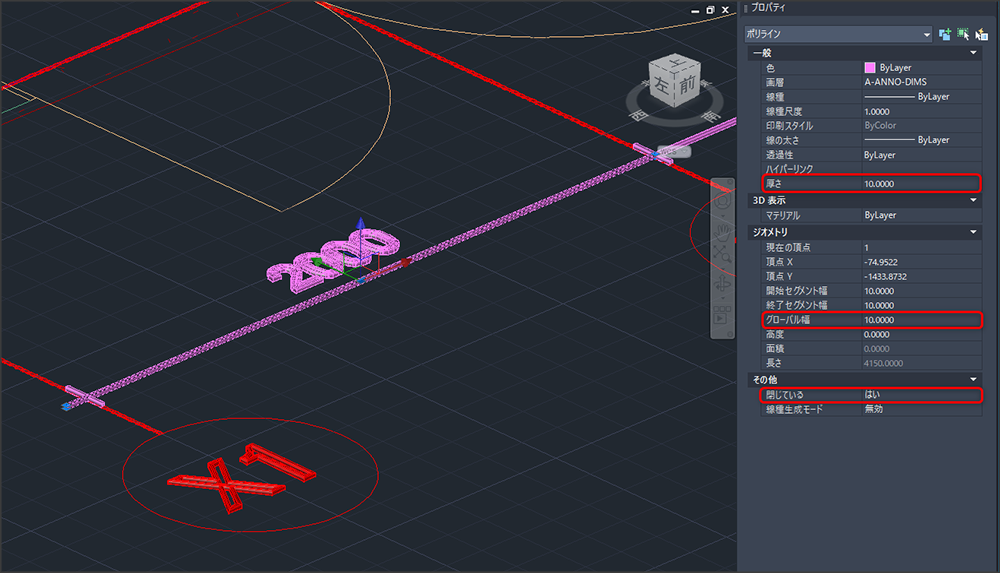Edit the 頂点 X value -74.9522

tap(921, 262)
